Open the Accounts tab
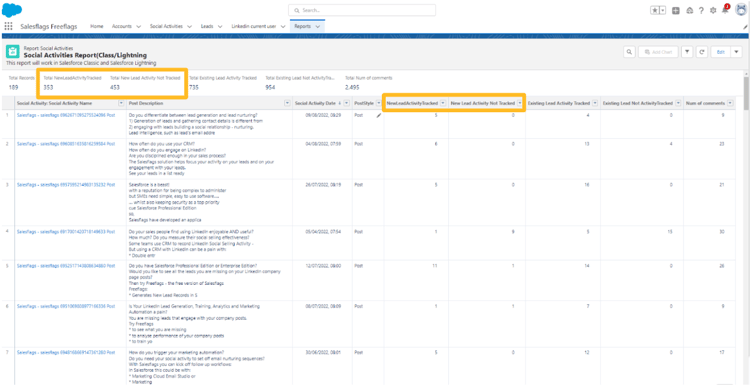 pos(121,27)
